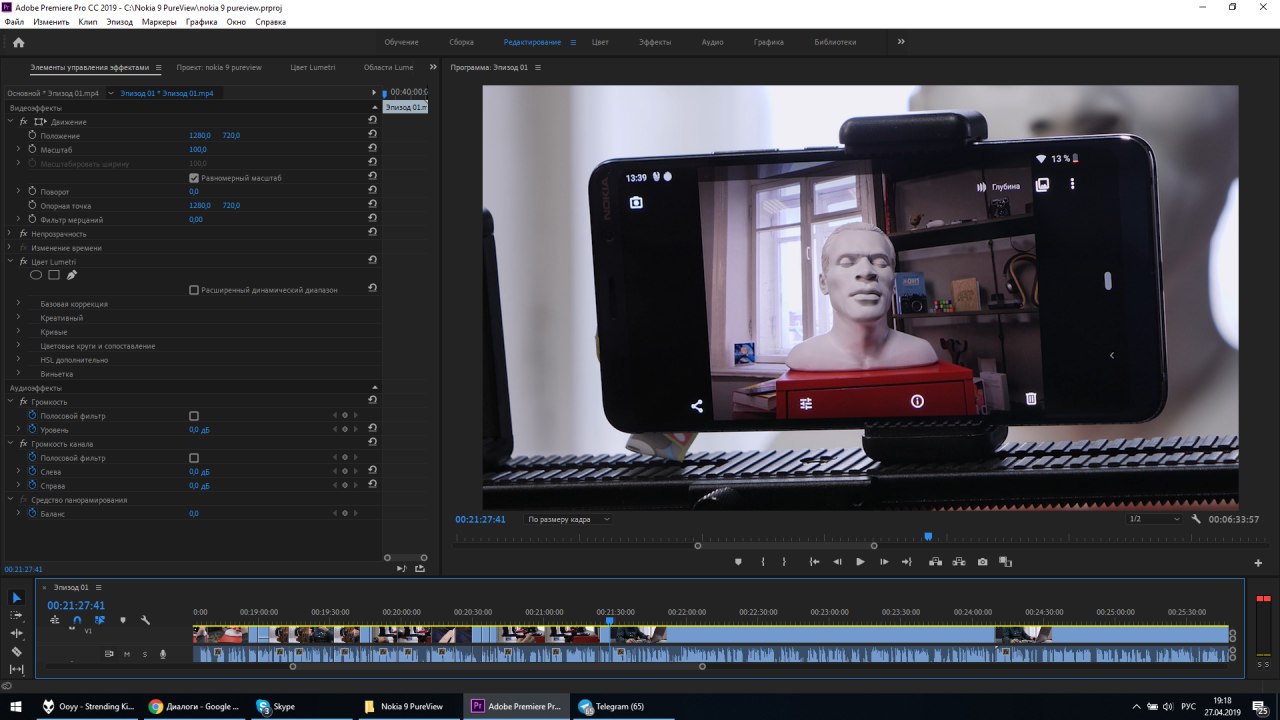The height and width of the screenshot is (720, 1280).
Task: Click the timeline playhead on the time ruler
Action: click(609, 621)
